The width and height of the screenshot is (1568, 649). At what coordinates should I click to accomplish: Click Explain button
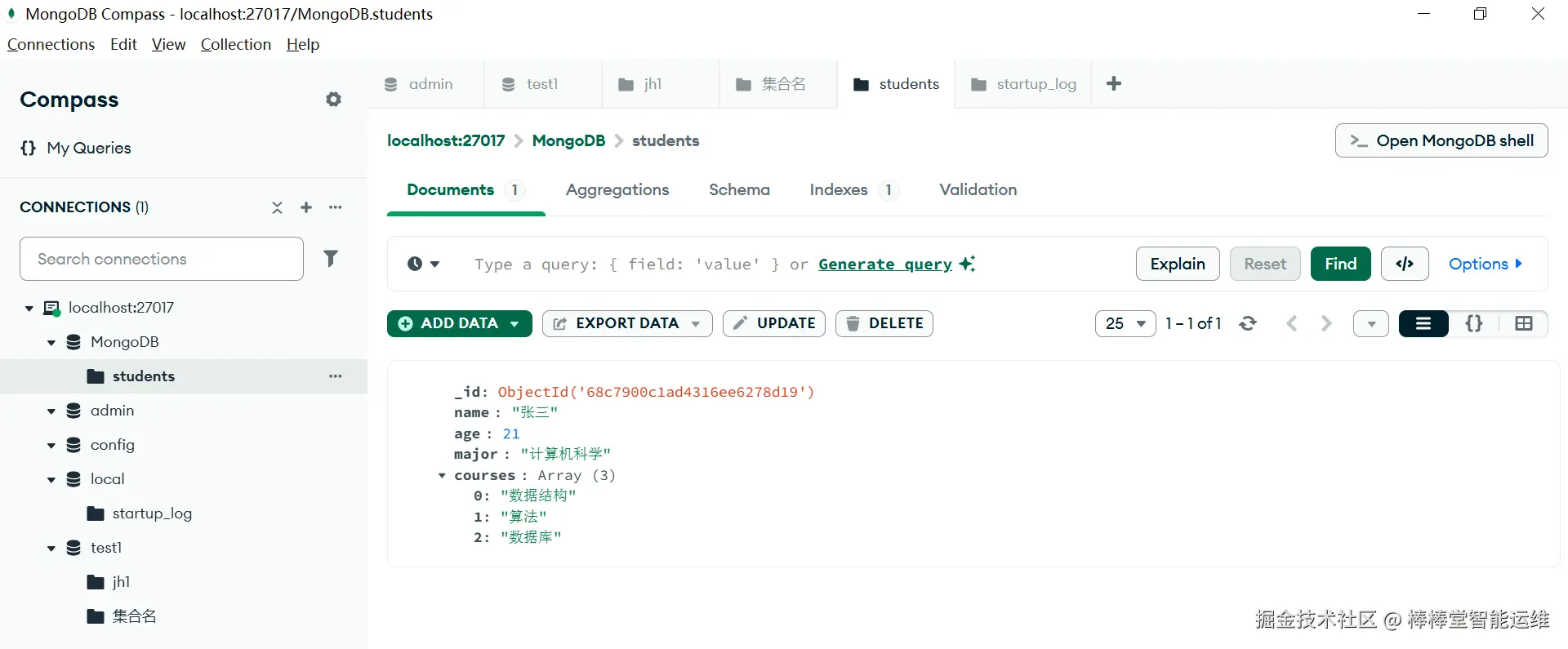(x=1178, y=264)
